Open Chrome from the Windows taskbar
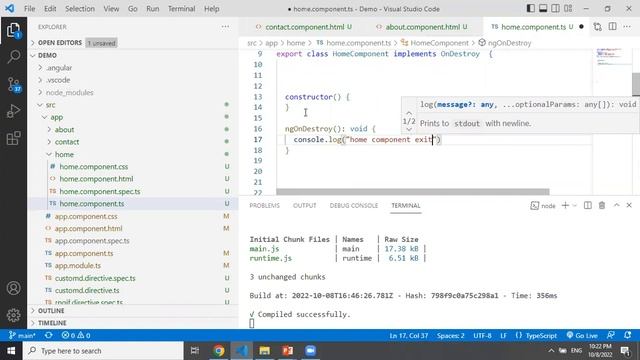Screen dimensions: 640x360 coord(218,351)
